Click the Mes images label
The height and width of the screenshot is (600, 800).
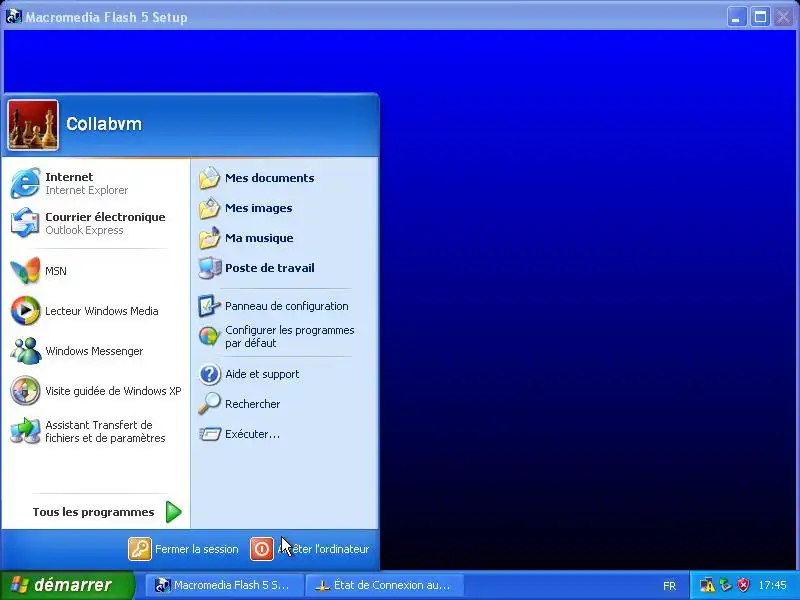(259, 208)
